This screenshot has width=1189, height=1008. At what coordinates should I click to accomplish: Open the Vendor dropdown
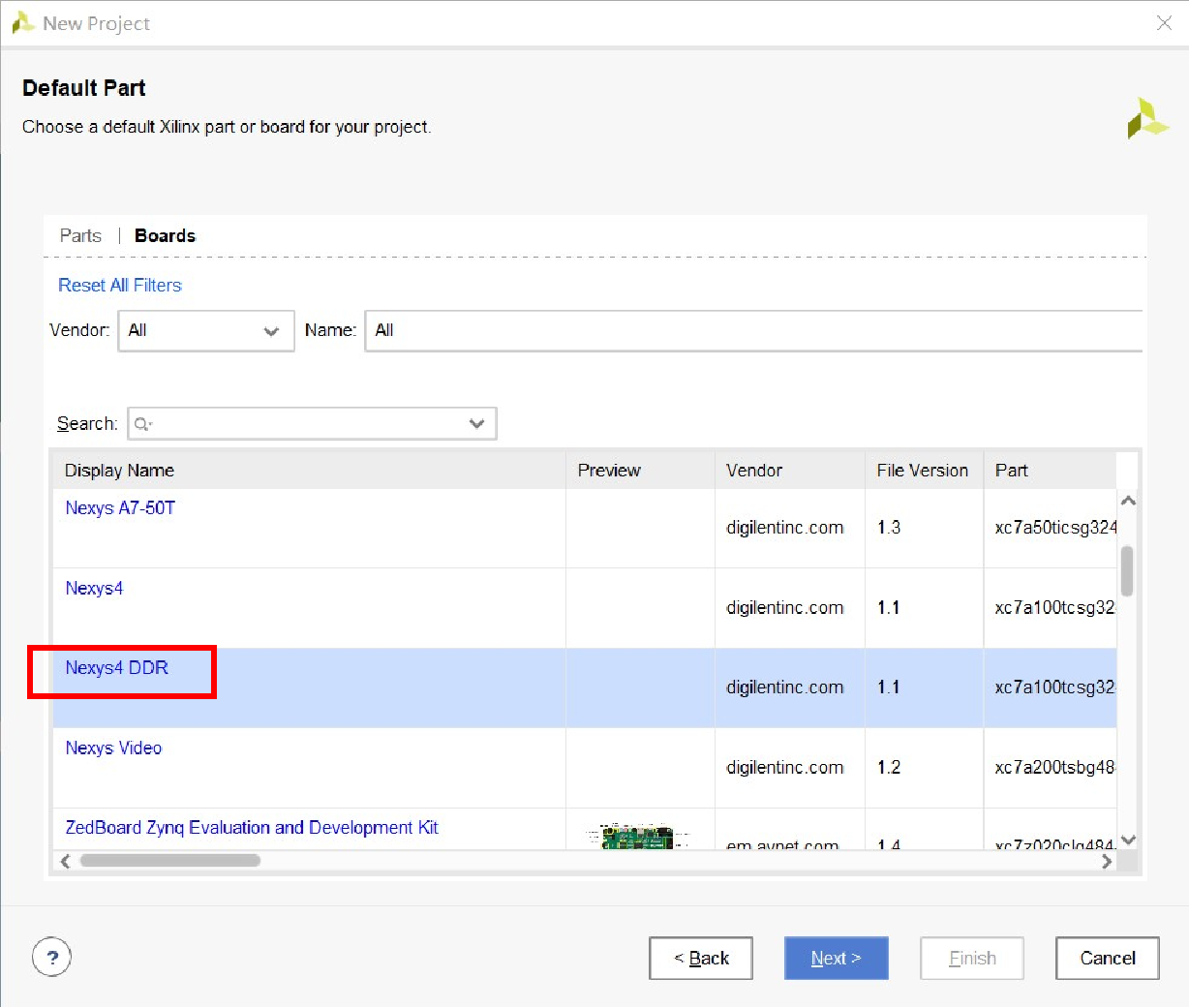[x=206, y=330]
